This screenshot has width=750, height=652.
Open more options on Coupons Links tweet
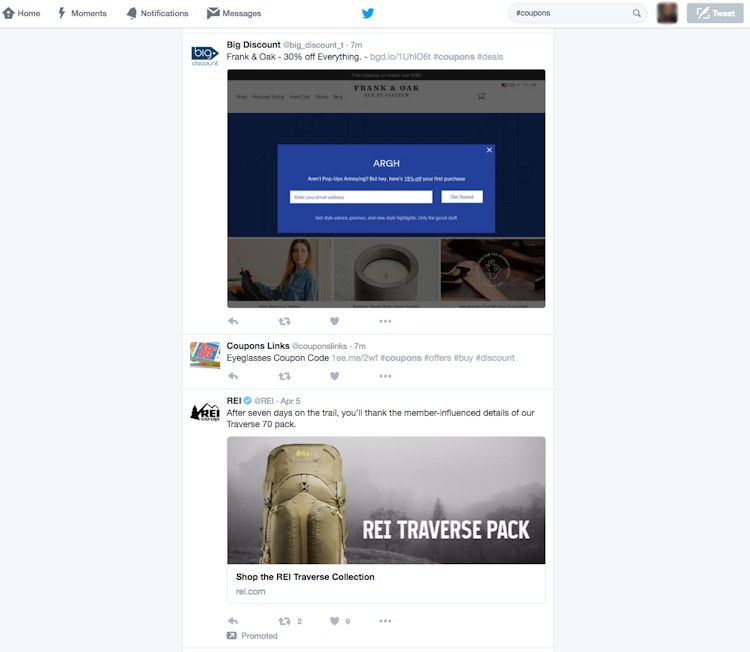385,376
